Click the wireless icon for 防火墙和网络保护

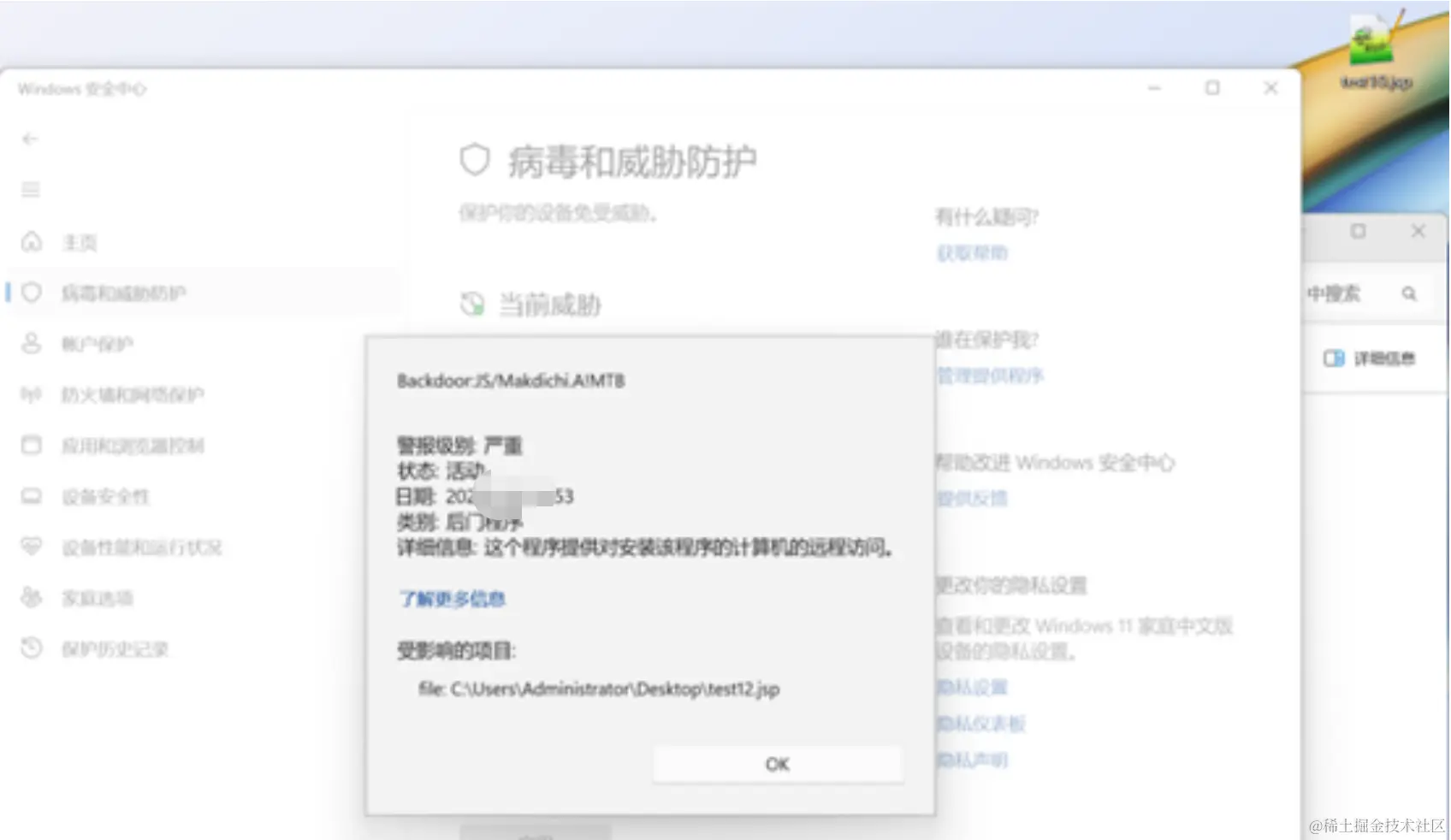(32, 394)
